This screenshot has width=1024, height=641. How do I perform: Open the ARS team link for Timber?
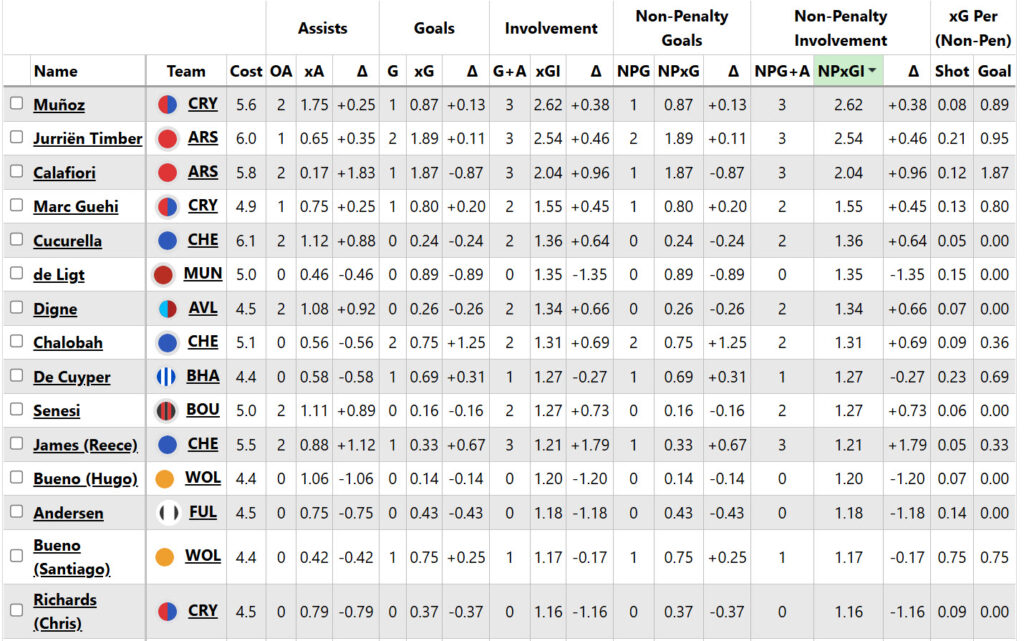click(202, 138)
